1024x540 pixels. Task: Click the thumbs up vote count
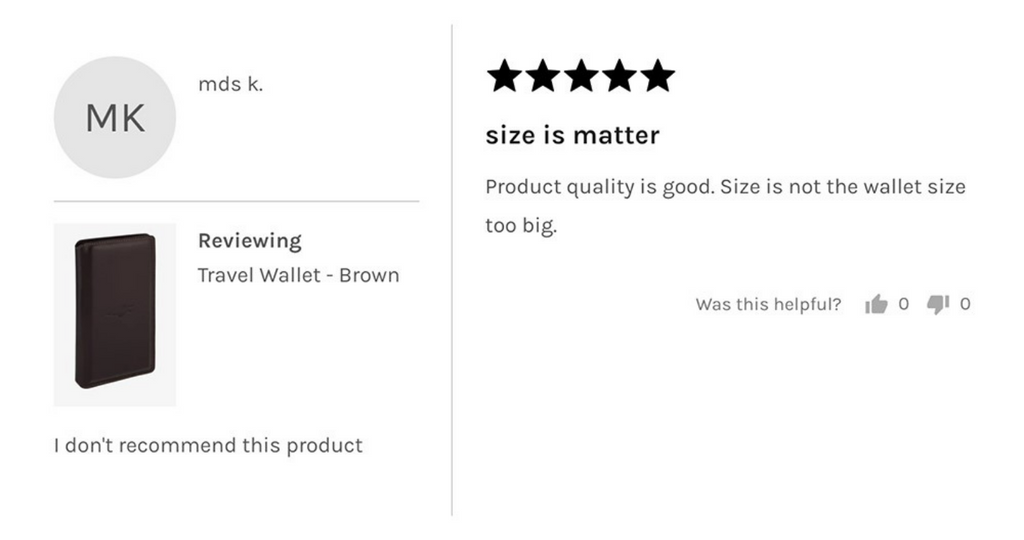[x=903, y=304]
